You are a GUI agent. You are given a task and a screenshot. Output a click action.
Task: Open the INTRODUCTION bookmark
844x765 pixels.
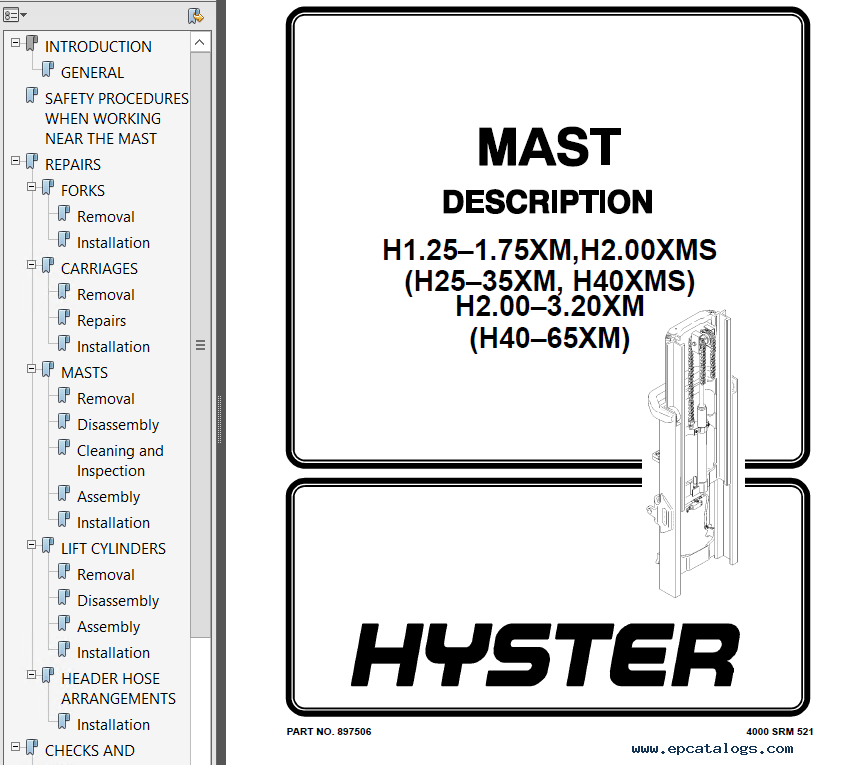click(98, 47)
